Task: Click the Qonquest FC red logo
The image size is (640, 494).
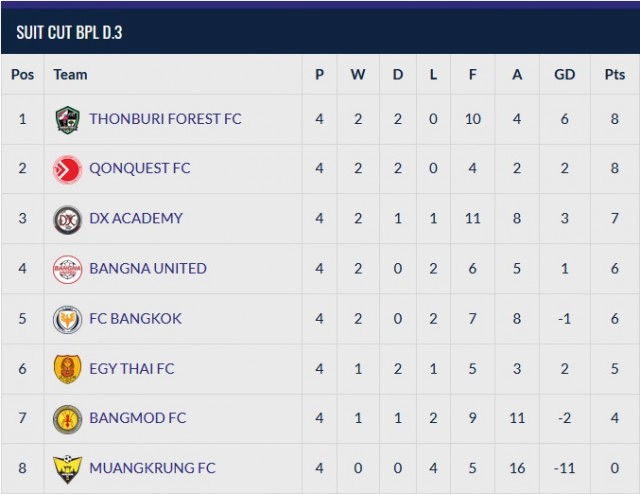Action: tap(68, 169)
